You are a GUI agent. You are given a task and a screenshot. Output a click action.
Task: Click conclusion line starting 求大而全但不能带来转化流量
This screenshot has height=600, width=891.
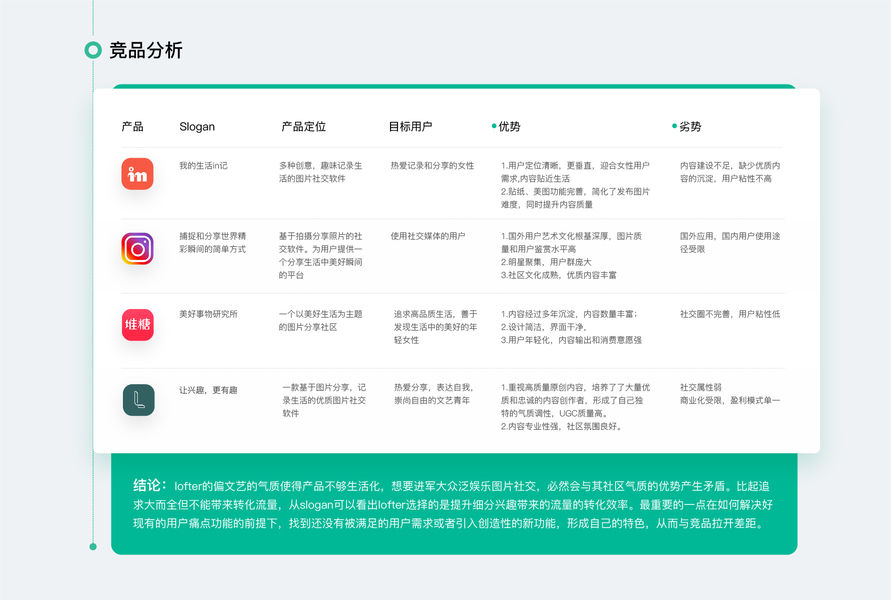point(453,505)
